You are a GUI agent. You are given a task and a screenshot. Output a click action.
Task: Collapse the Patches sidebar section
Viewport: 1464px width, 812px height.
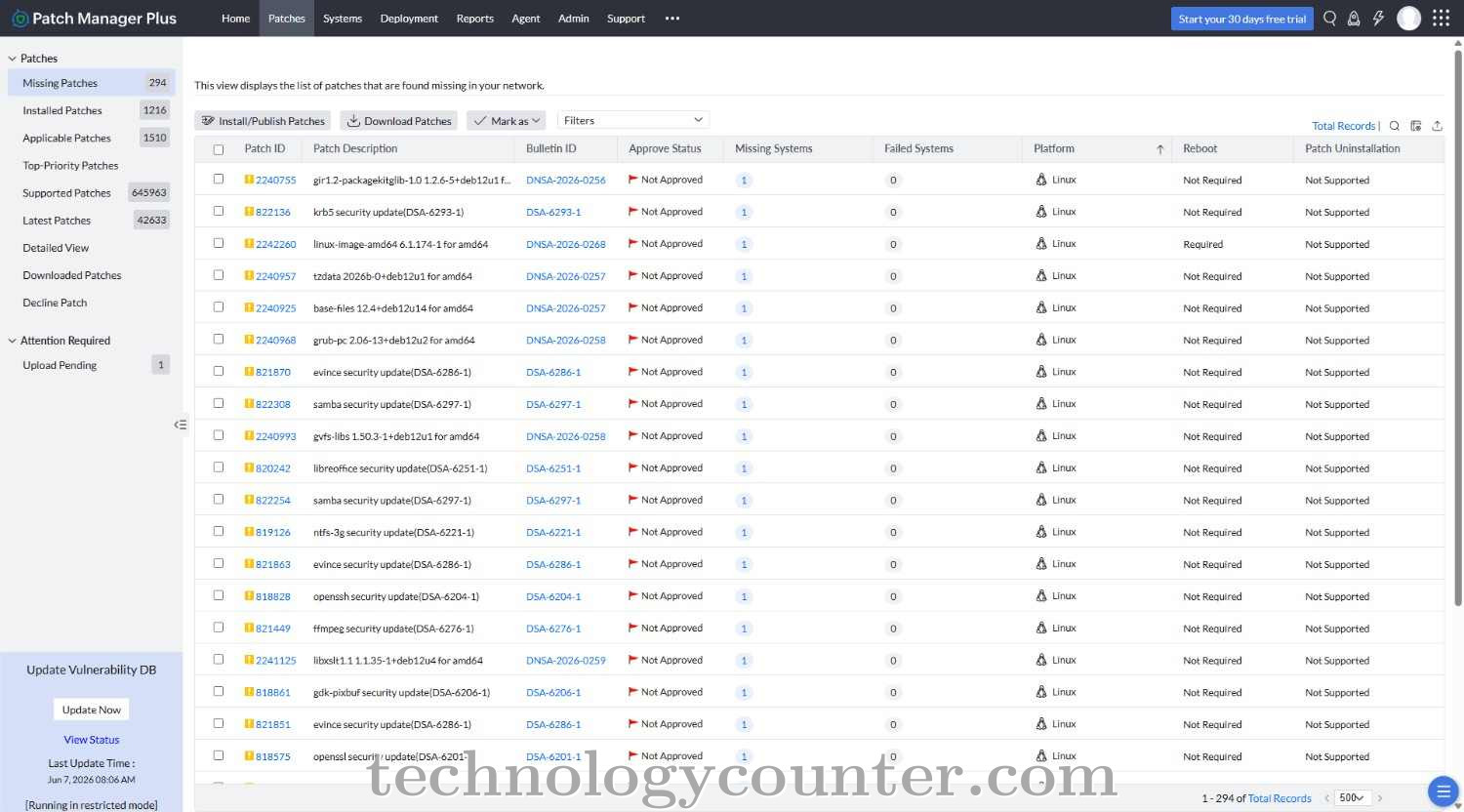click(x=12, y=59)
